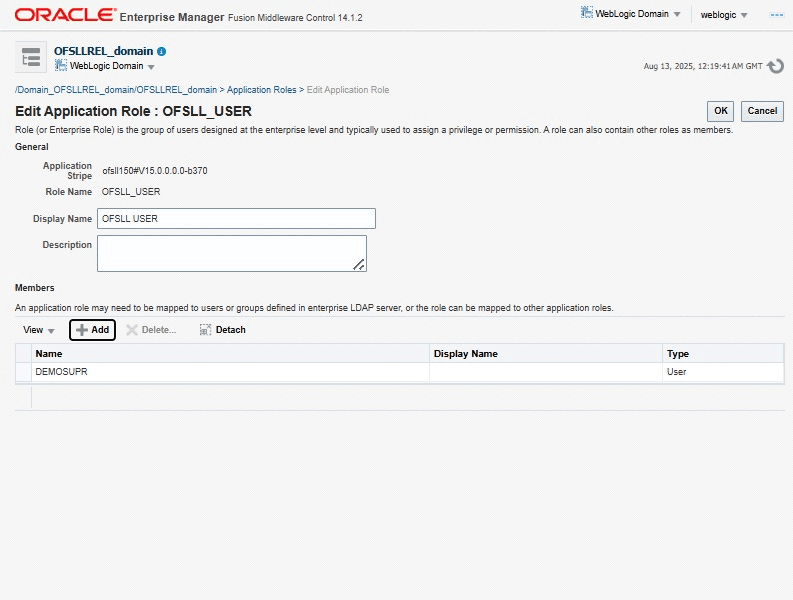Click the Add member button
This screenshot has height=600, width=793.
pyautogui.click(x=93, y=330)
